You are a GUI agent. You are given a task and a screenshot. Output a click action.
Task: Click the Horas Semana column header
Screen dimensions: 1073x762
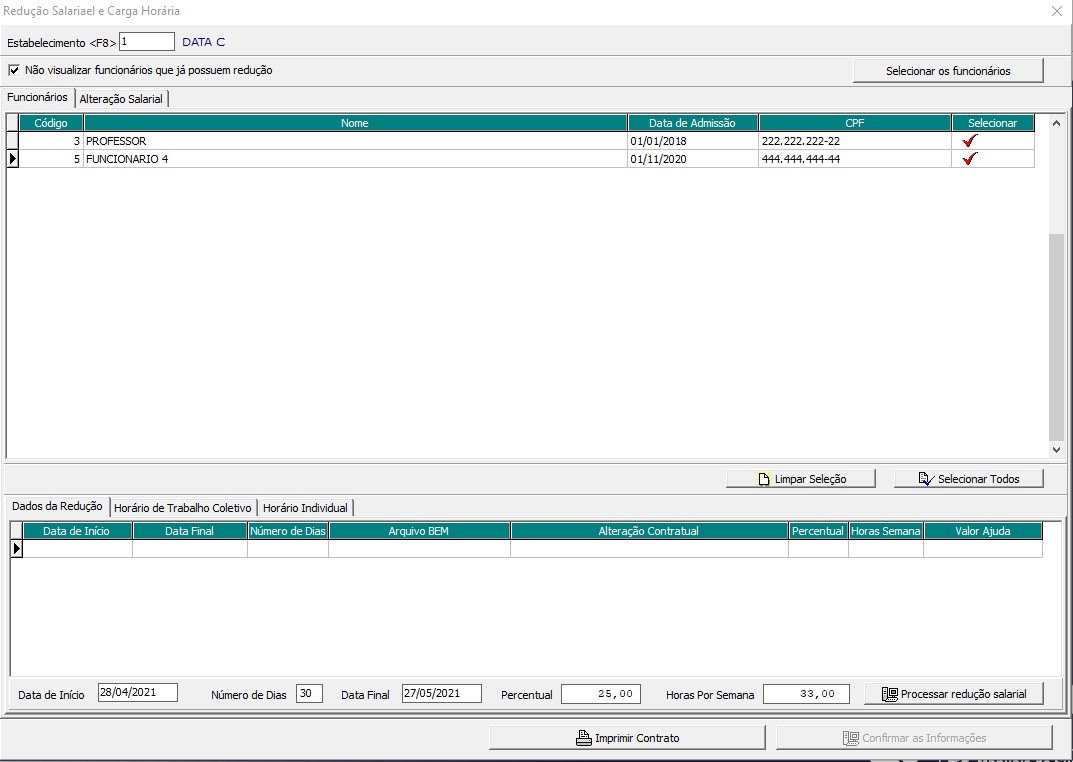coord(885,531)
